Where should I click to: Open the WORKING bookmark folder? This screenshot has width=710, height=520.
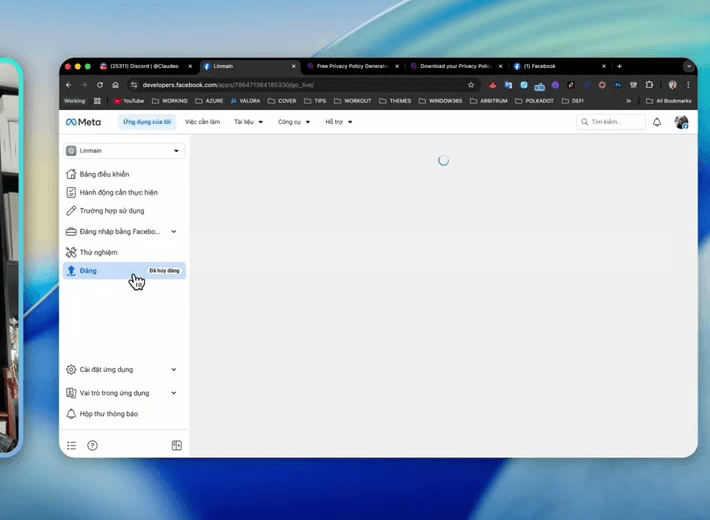point(169,101)
